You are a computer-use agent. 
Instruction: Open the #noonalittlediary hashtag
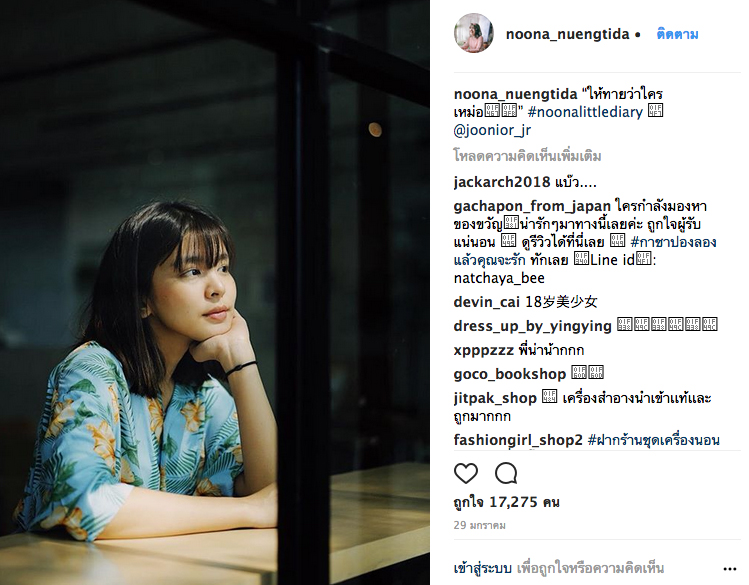click(x=585, y=112)
